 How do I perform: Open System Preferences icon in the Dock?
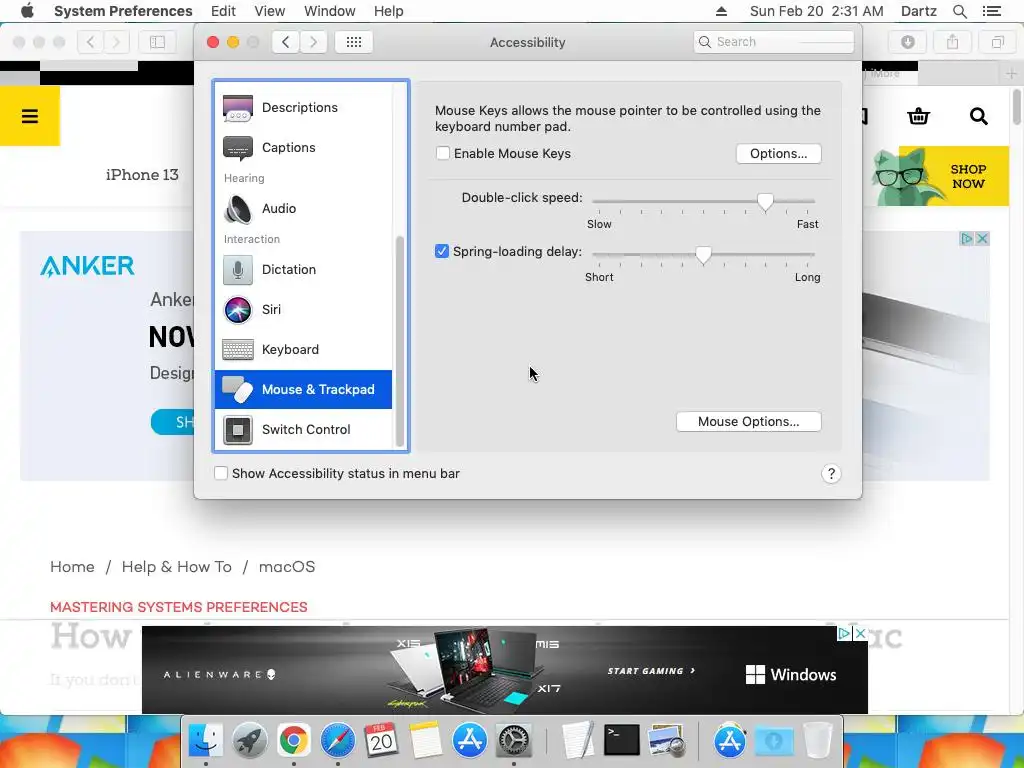tap(513, 740)
